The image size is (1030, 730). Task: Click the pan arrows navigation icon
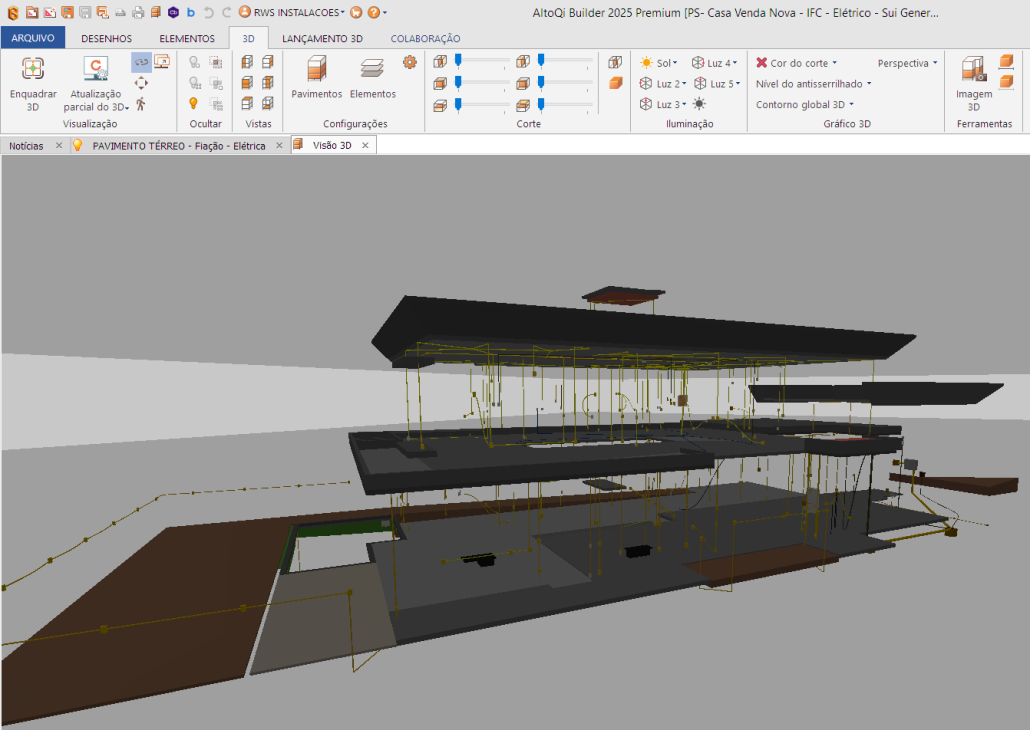point(141,83)
